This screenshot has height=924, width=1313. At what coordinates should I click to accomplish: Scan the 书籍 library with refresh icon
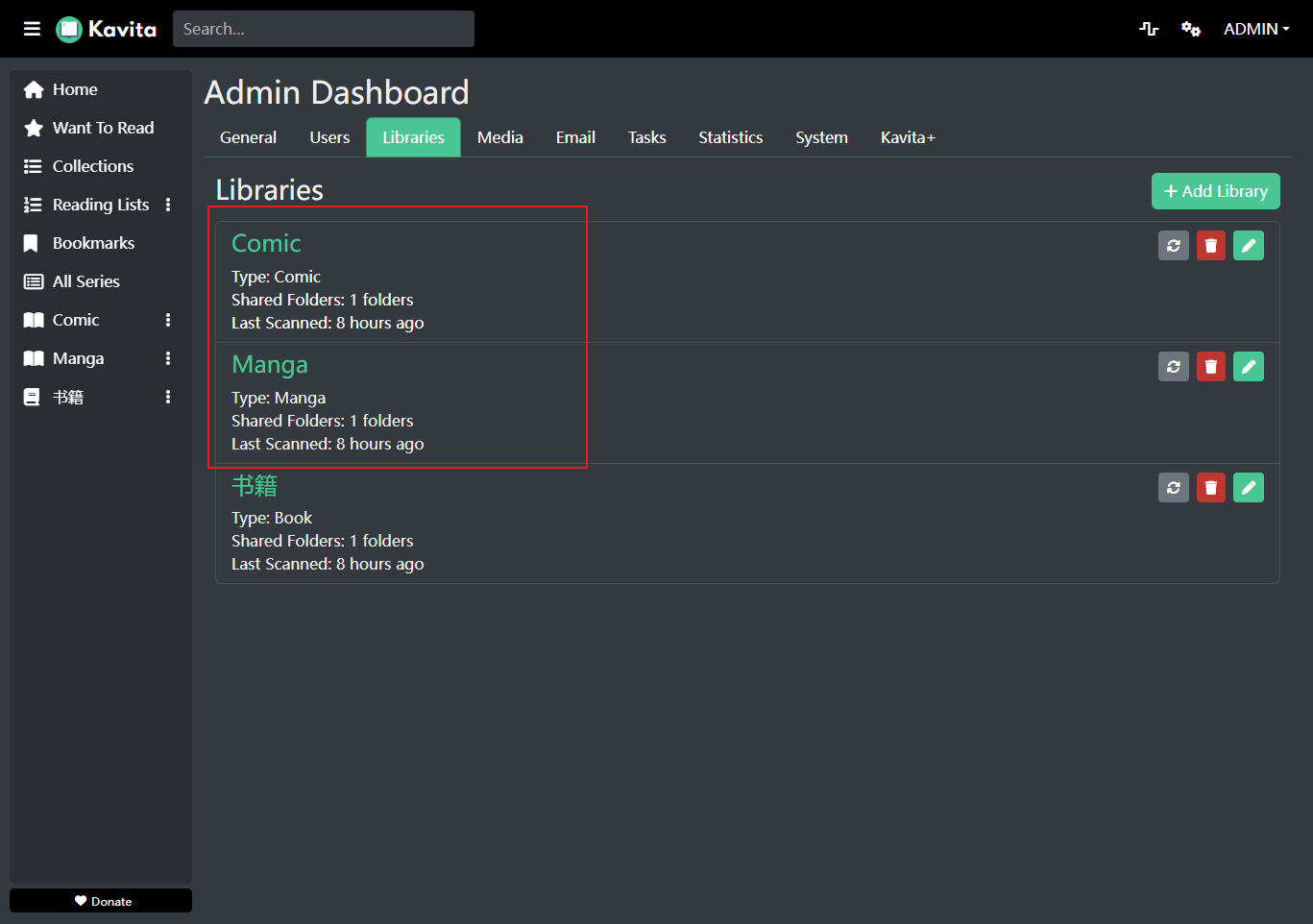coord(1174,488)
